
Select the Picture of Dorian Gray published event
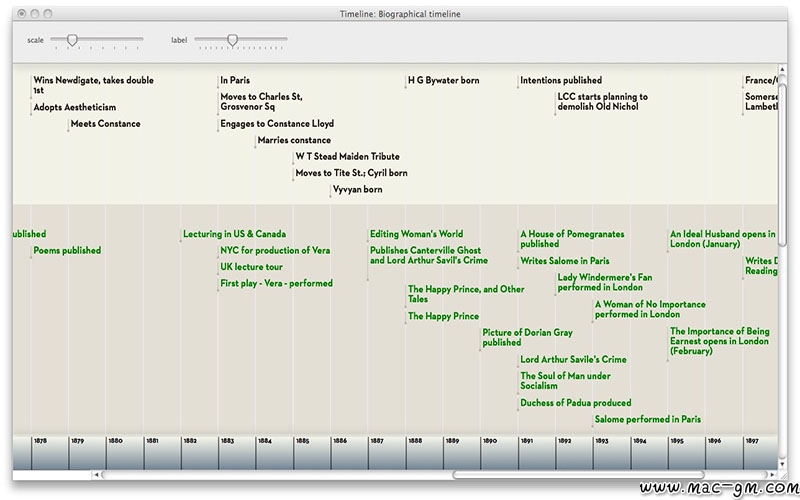point(527,337)
